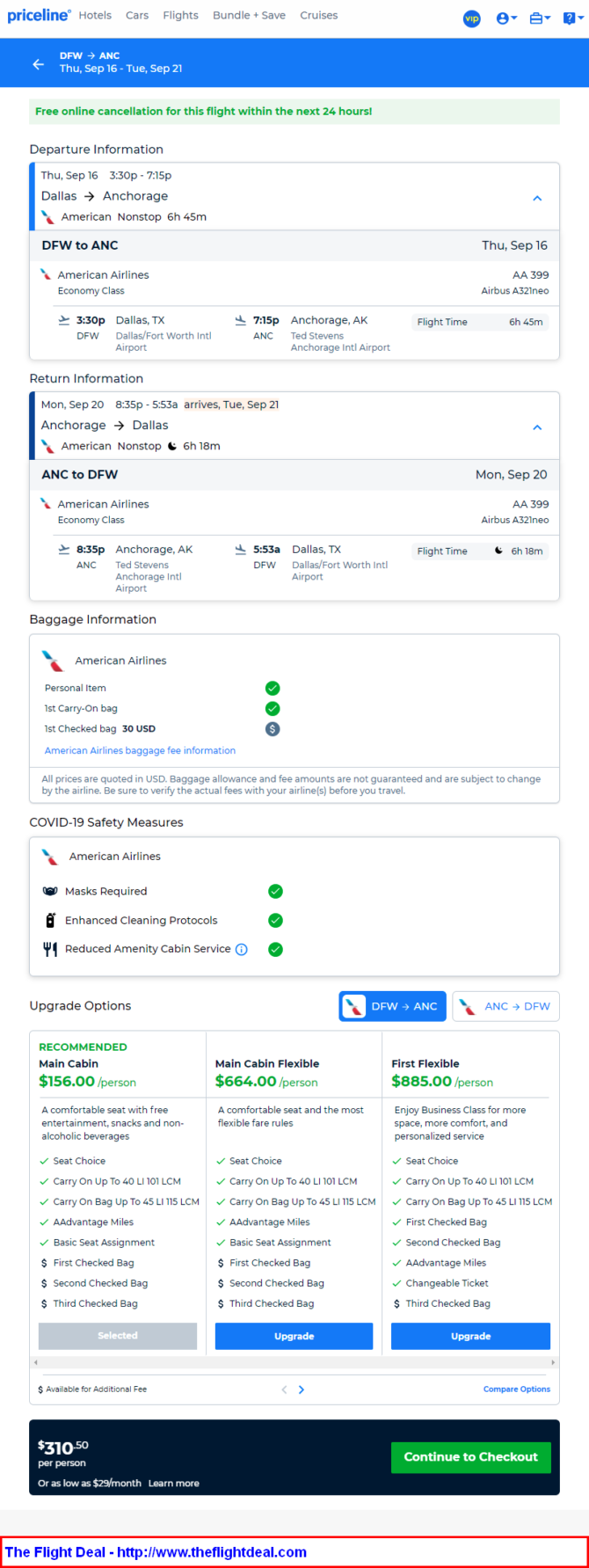Click the upgrade options horizontal scrollbar
This screenshot has height=1568, width=589.
pyautogui.click(x=294, y=1362)
